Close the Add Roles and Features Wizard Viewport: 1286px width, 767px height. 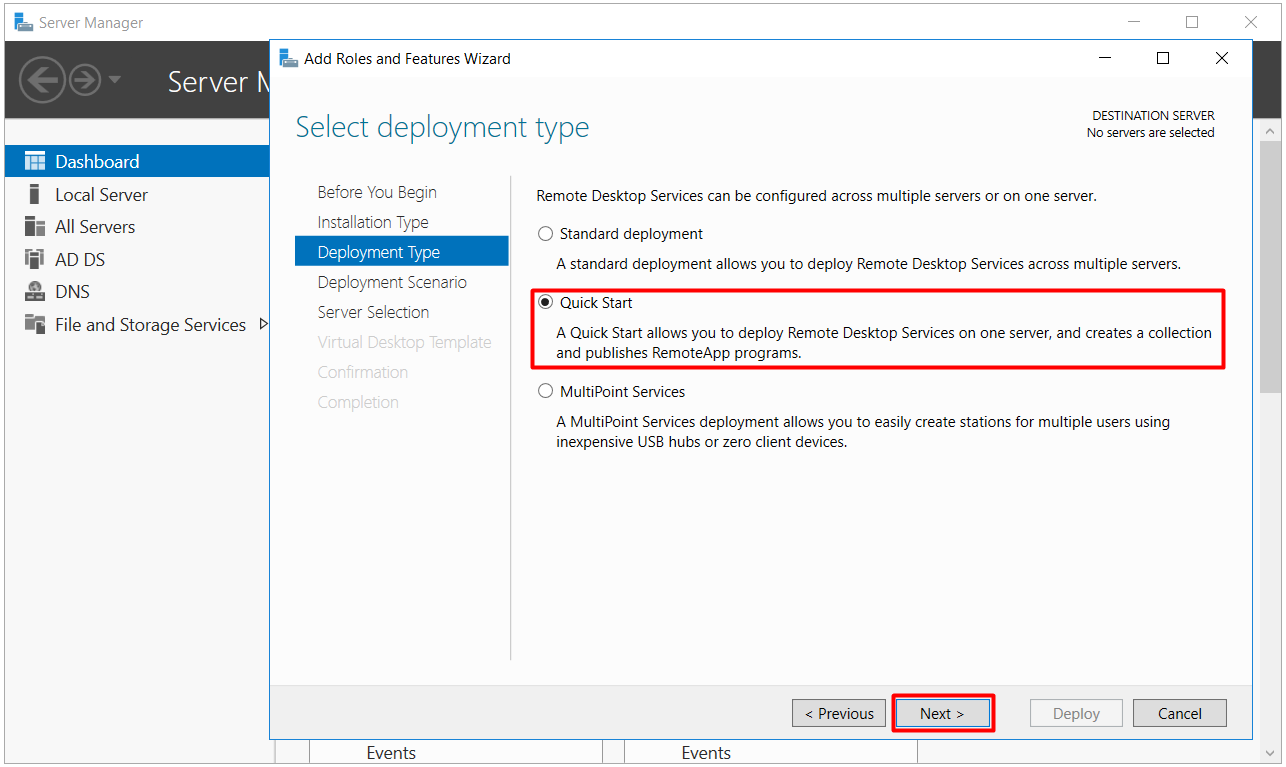(x=1221, y=58)
